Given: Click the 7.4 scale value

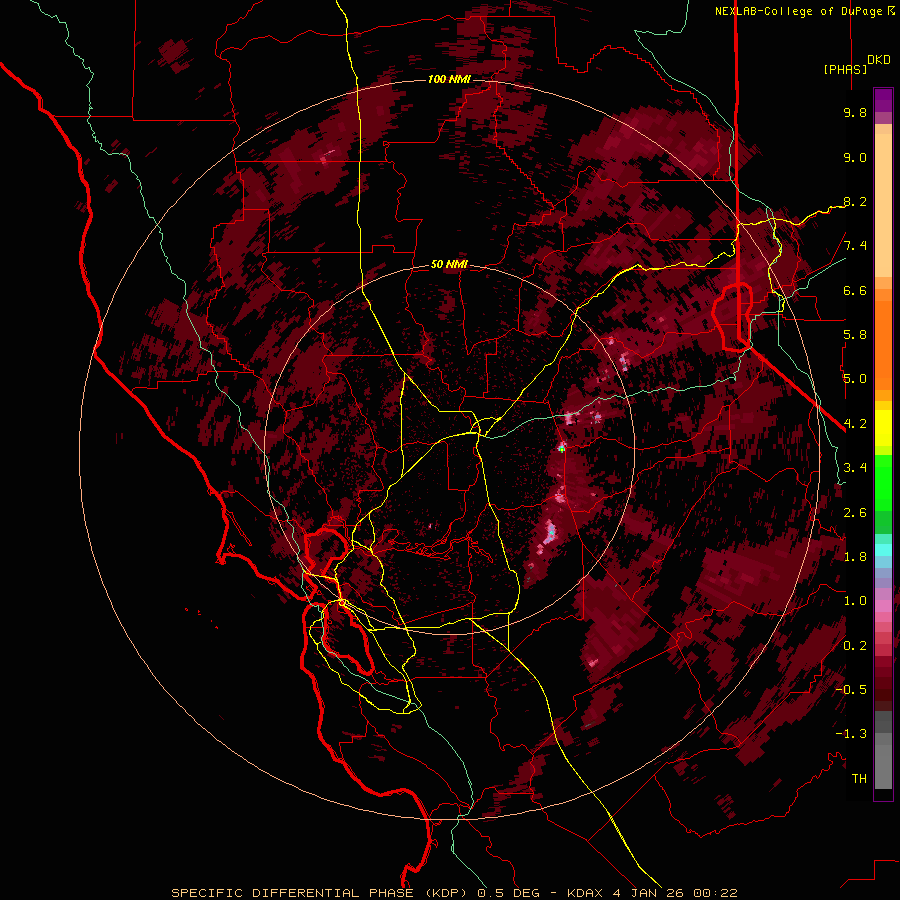Looking at the screenshot, I should [855, 246].
